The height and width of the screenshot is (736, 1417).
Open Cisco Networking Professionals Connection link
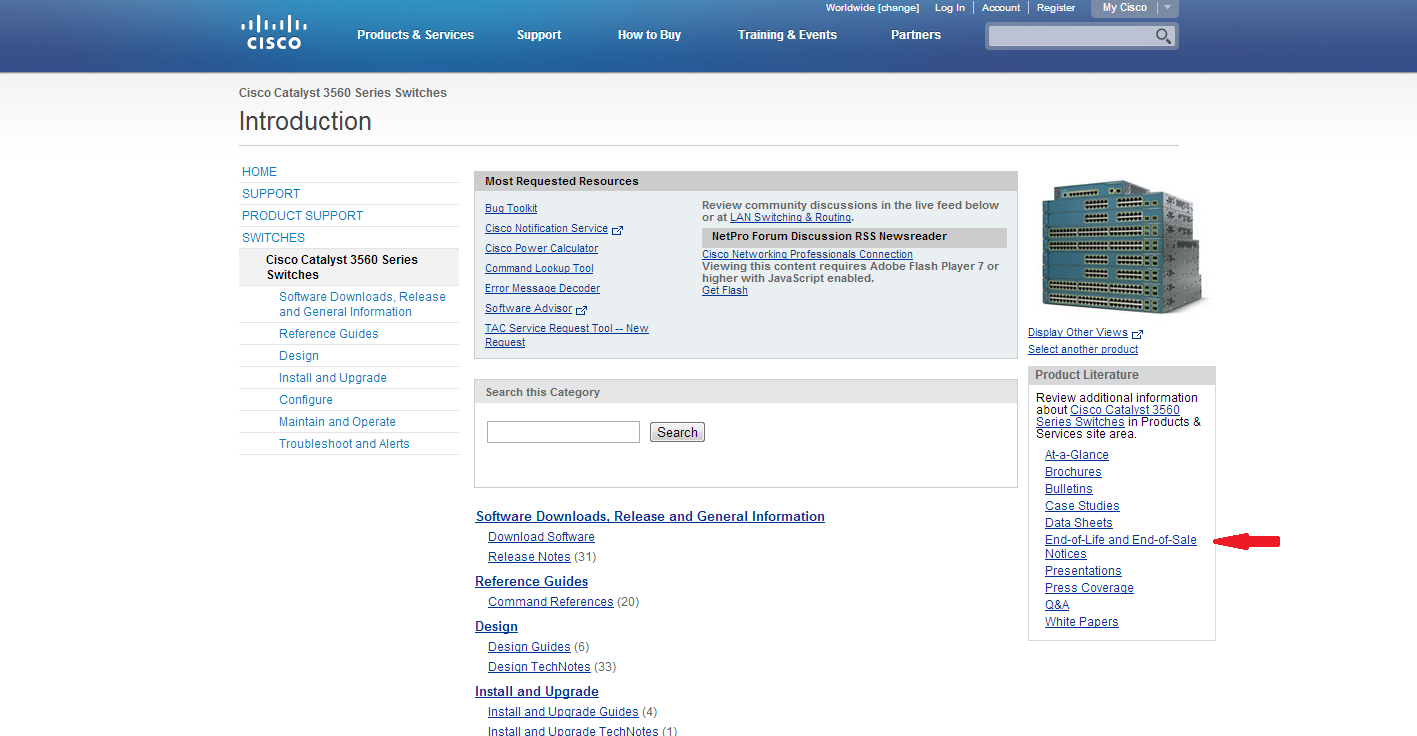(807, 254)
